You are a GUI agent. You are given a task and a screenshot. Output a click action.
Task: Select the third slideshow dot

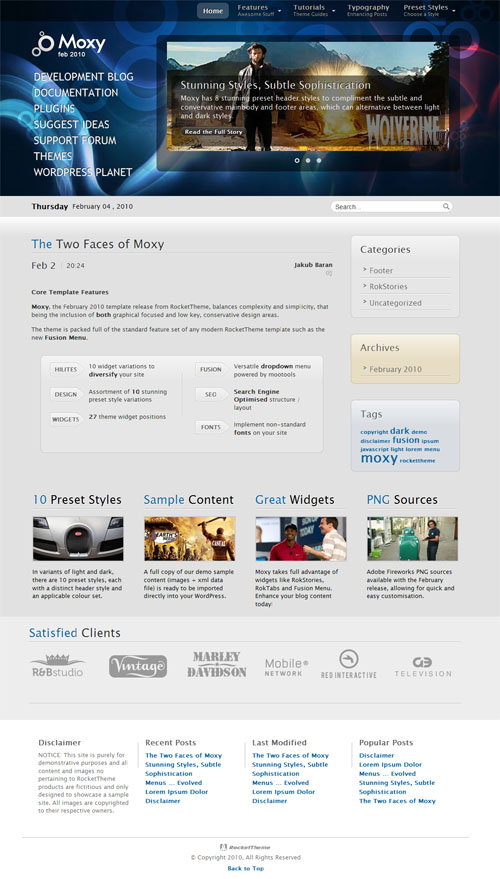[x=319, y=160]
